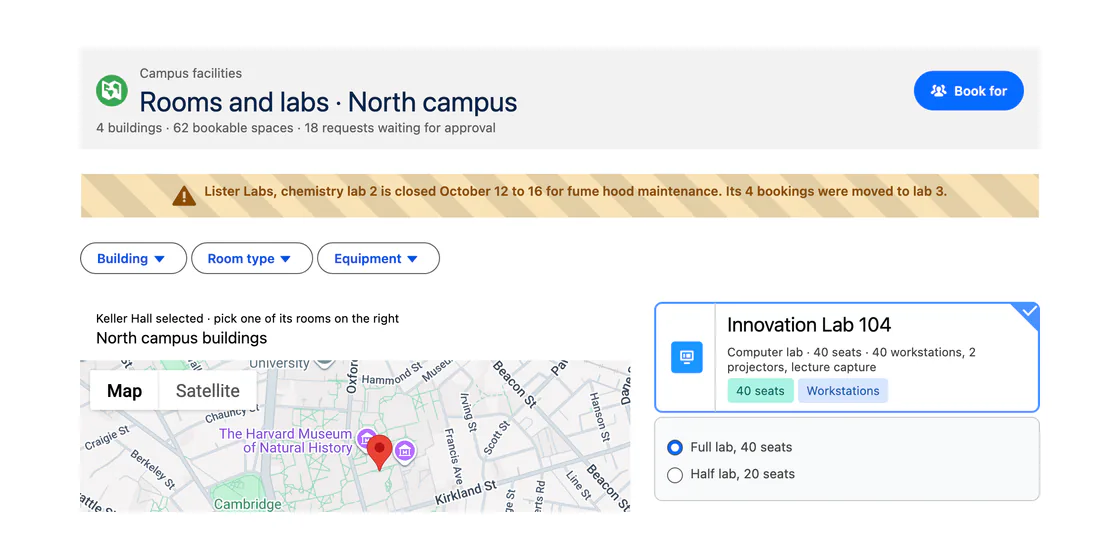
Task: Switch map to Satellite view
Action: click(208, 391)
